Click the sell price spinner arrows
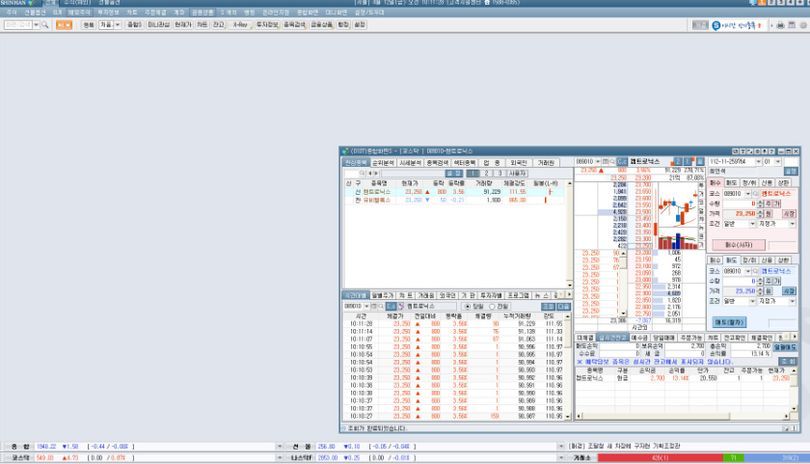This screenshot has width=810, height=464. [x=760, y=291]
